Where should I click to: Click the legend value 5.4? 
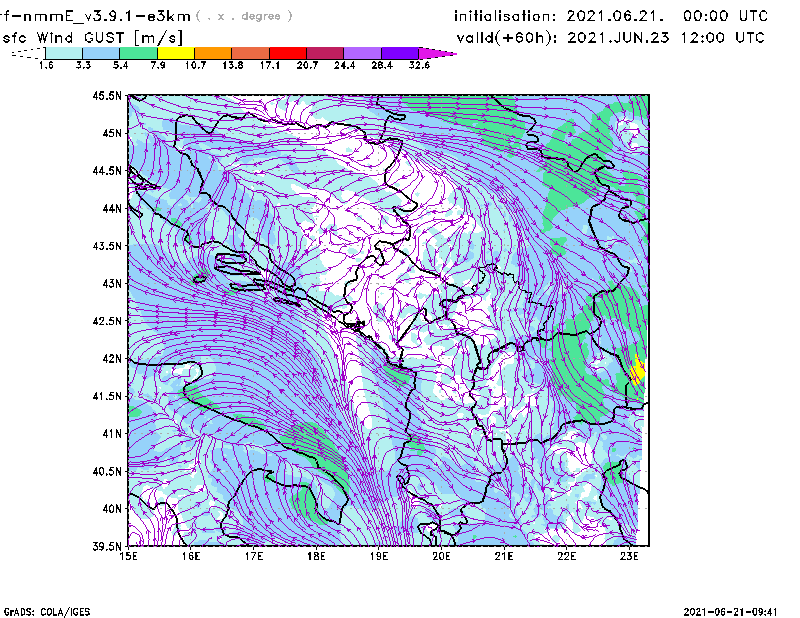[120, 65]
